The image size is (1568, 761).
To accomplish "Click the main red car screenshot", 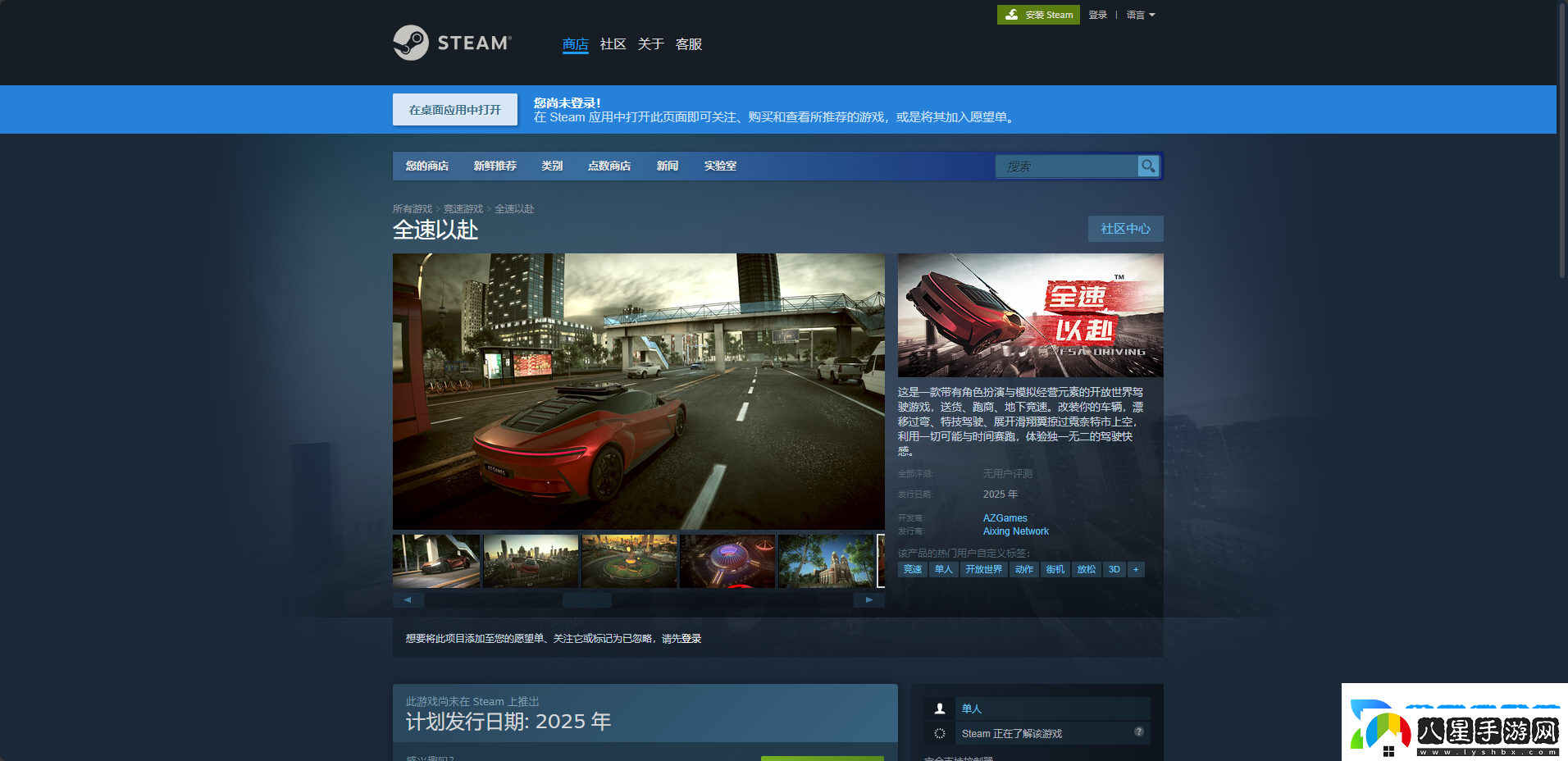I will [x=638, y=391].
